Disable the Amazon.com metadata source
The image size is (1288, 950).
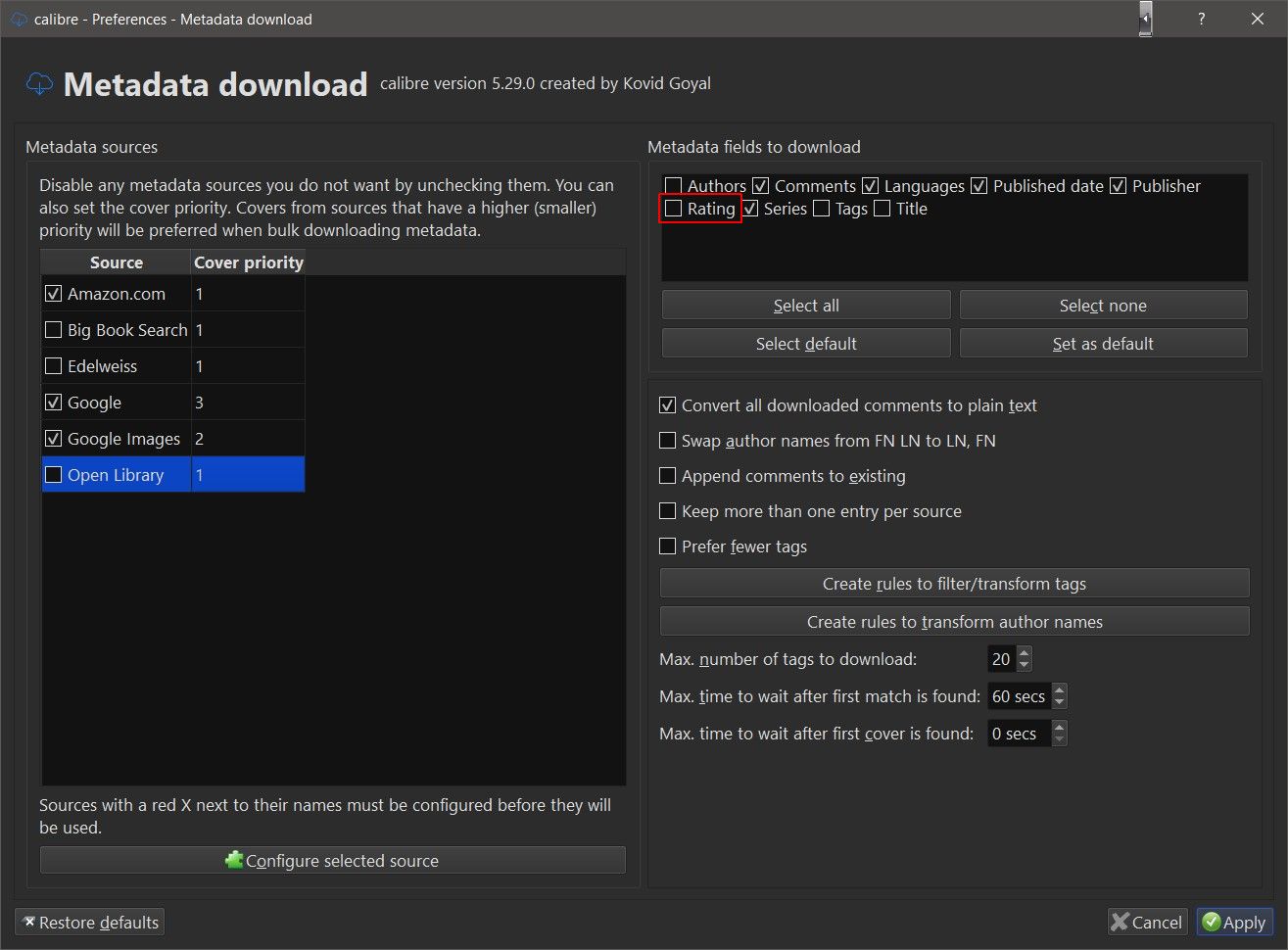tap(54, 294)
